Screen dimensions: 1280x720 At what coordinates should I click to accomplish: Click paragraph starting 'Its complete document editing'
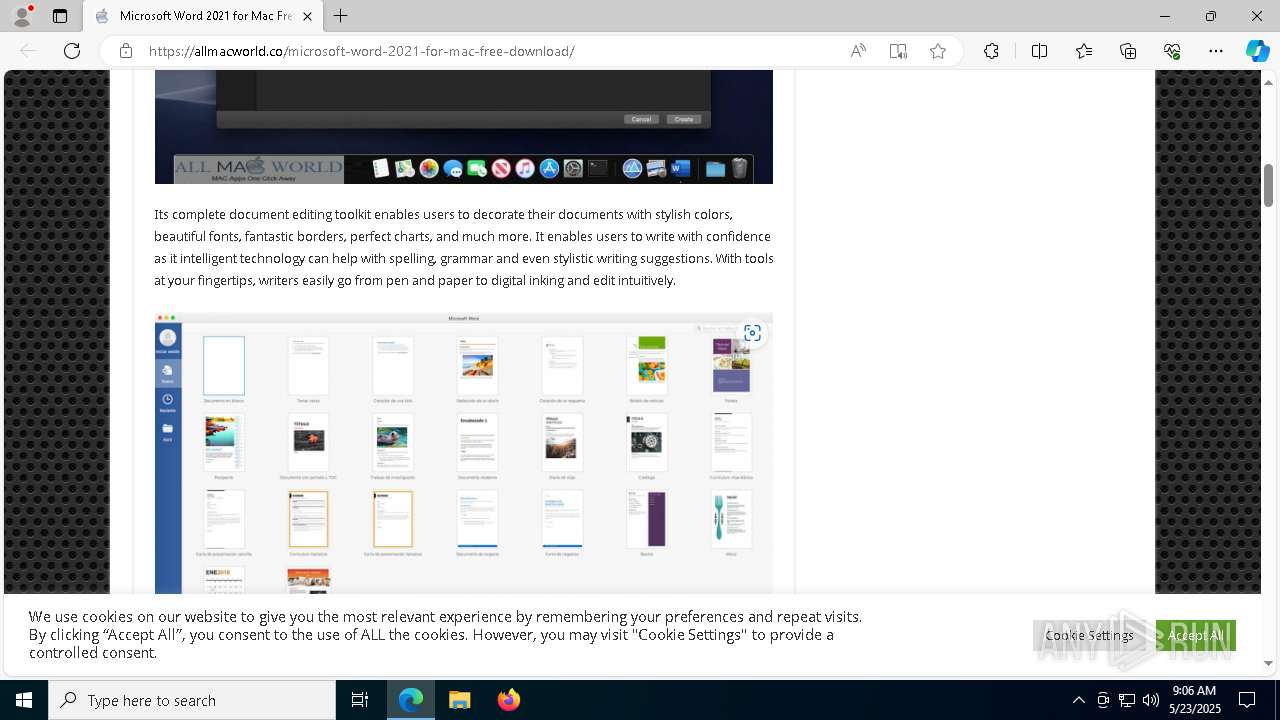pos(464,247)
